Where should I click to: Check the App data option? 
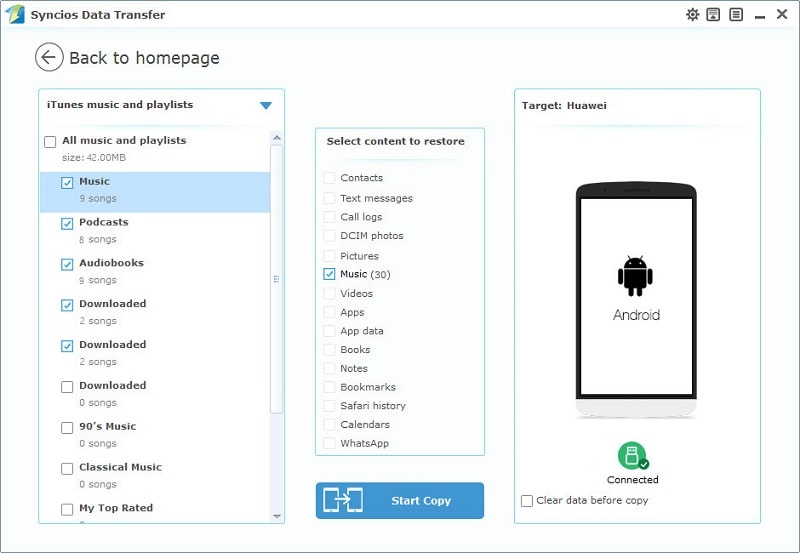point(329,331)
